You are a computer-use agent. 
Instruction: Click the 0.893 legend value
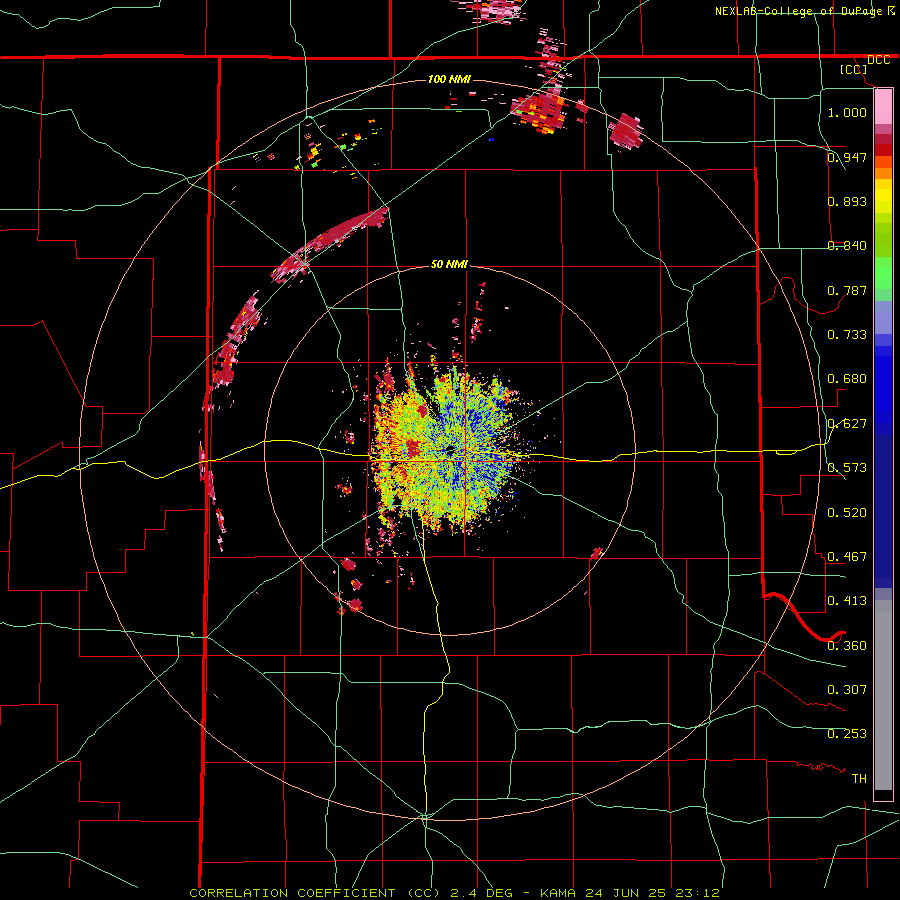[847, 201]
